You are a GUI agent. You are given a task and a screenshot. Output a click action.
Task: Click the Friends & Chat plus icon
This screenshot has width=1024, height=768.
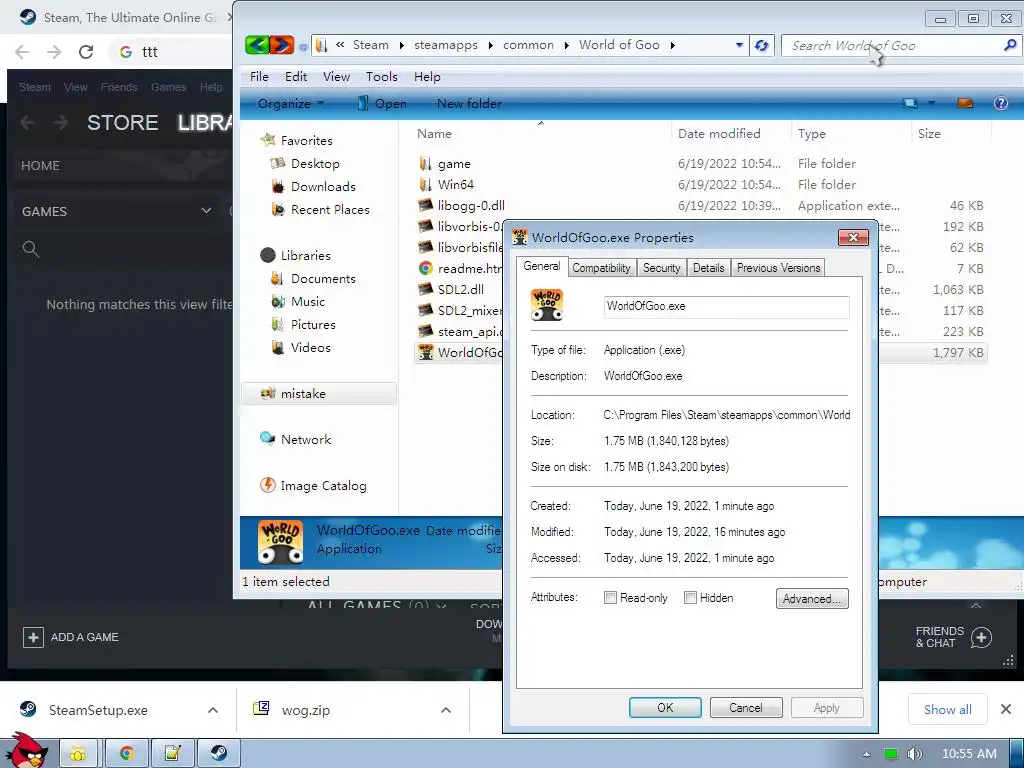point(981,637)
